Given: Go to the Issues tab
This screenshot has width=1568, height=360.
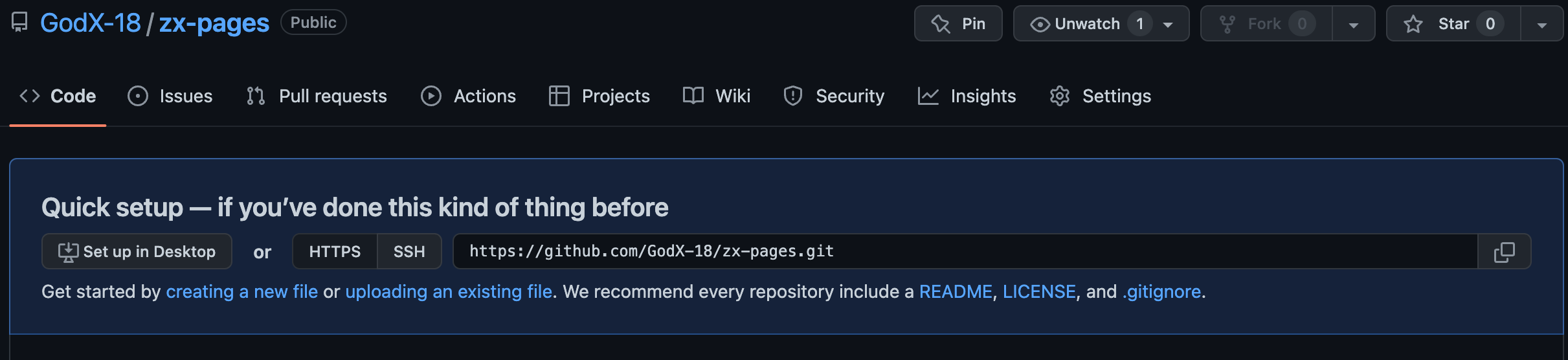Looking at the screenshot, I should pyautogui.click(x=170, y=96).
